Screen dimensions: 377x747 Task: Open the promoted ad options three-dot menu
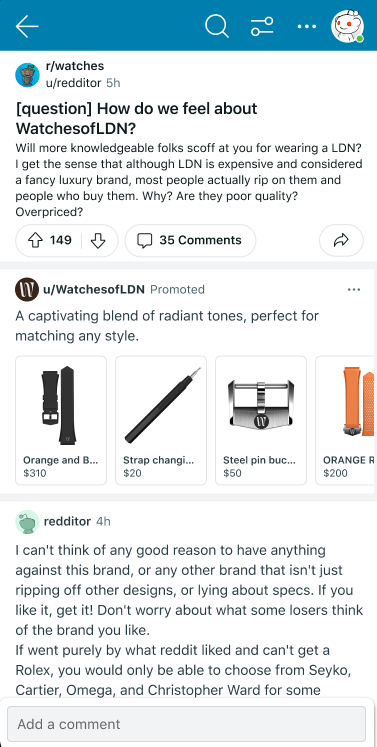click(x=354, y=290)
